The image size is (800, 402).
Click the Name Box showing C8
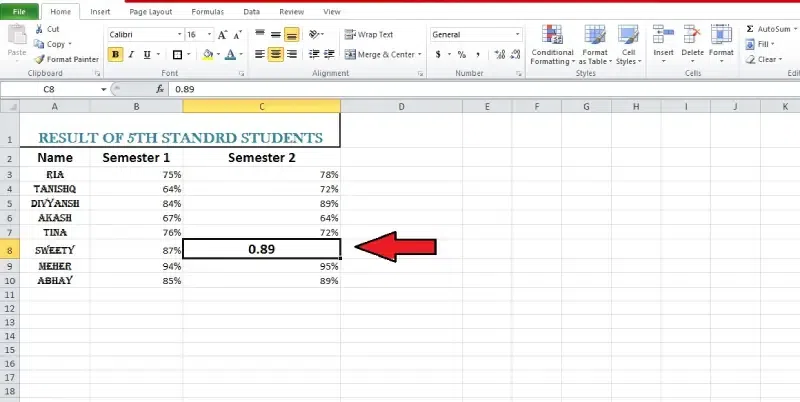pyautogui.click(x=49, y=89)
